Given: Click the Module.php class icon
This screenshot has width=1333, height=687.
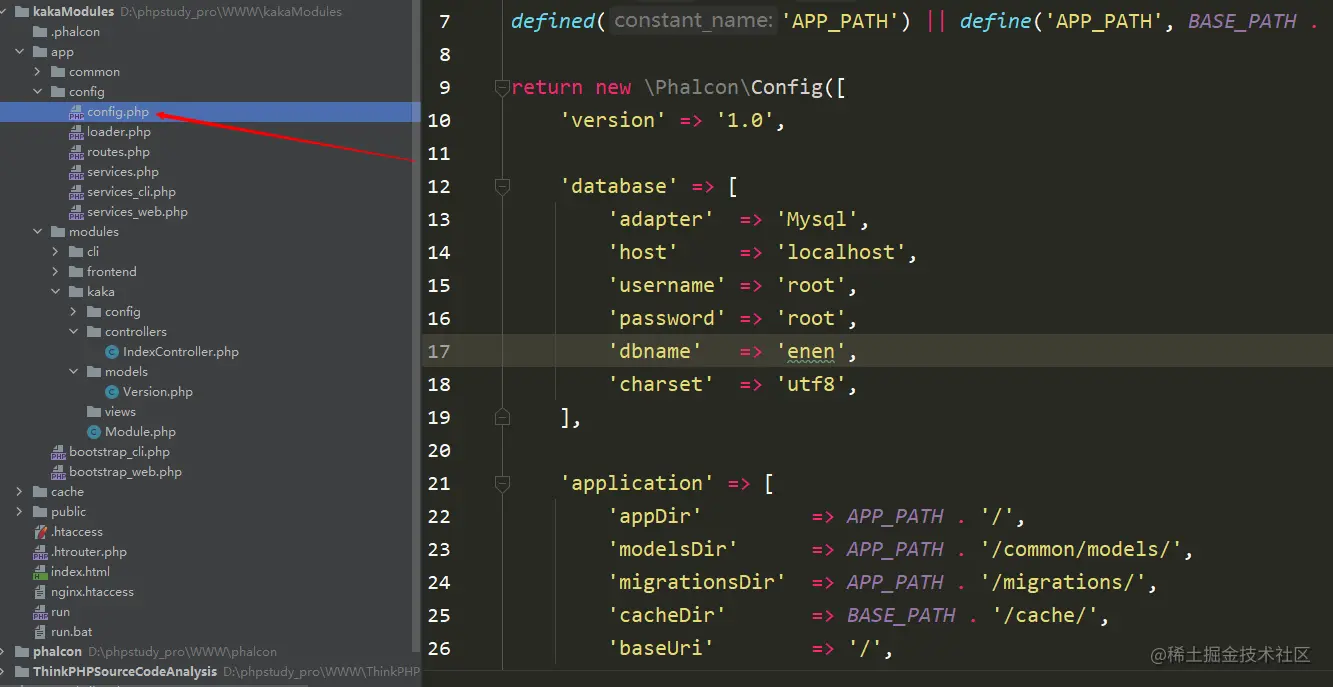Looking at the screenshot, I should (x=94, y=432).
